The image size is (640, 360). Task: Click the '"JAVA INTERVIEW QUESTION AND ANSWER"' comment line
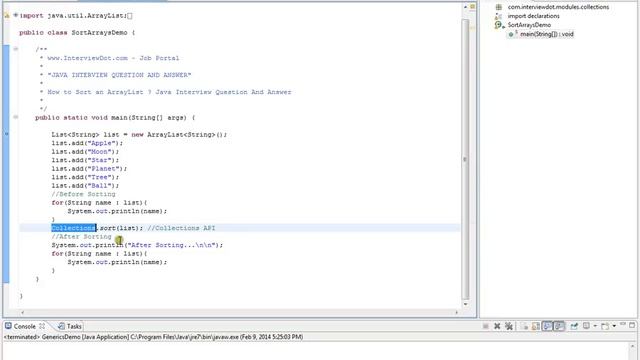[119, 75]
